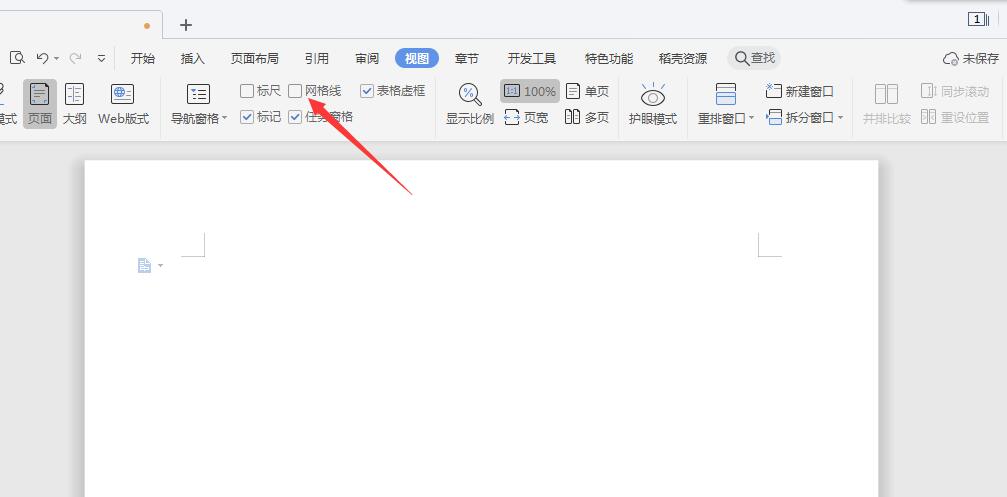This screenshot has height=497, width=1007.
Task: Expand the paragraph layout icon dropdown arrow
Action: coord(160,265)
